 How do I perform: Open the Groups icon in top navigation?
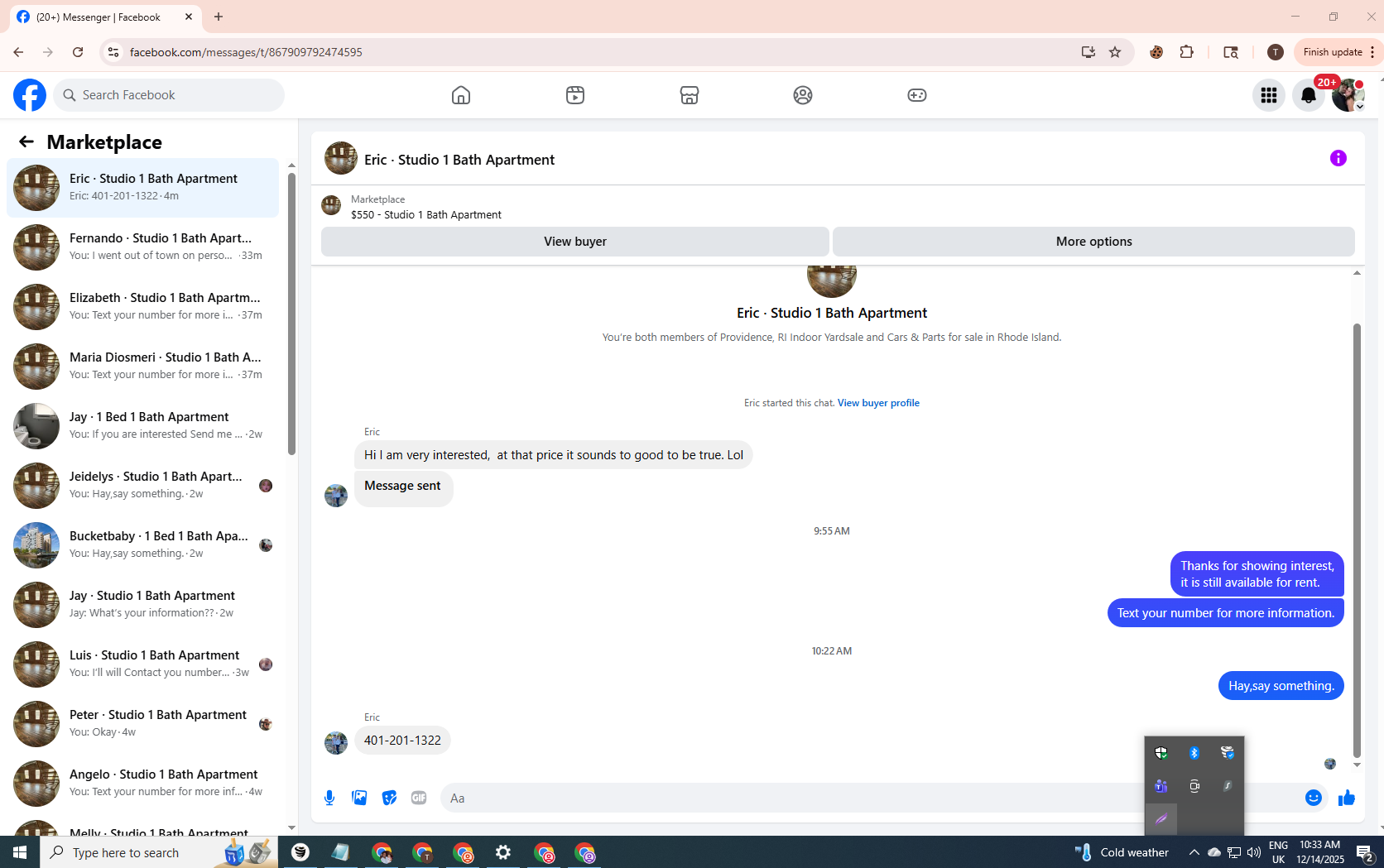pos(803,95)
